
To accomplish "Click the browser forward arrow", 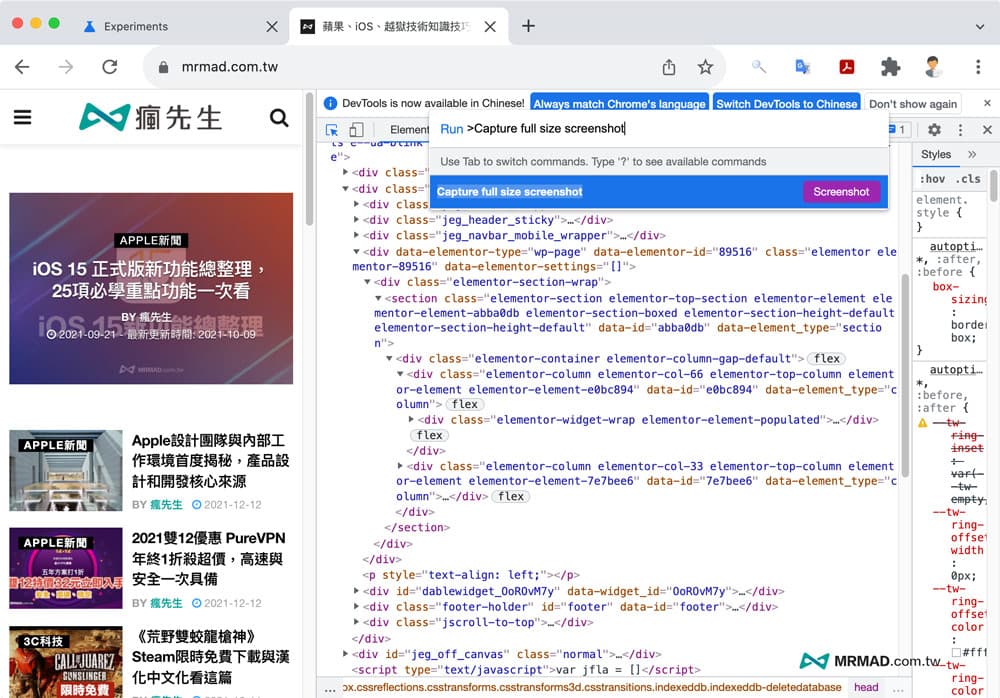I will click(x=66, y=67).
